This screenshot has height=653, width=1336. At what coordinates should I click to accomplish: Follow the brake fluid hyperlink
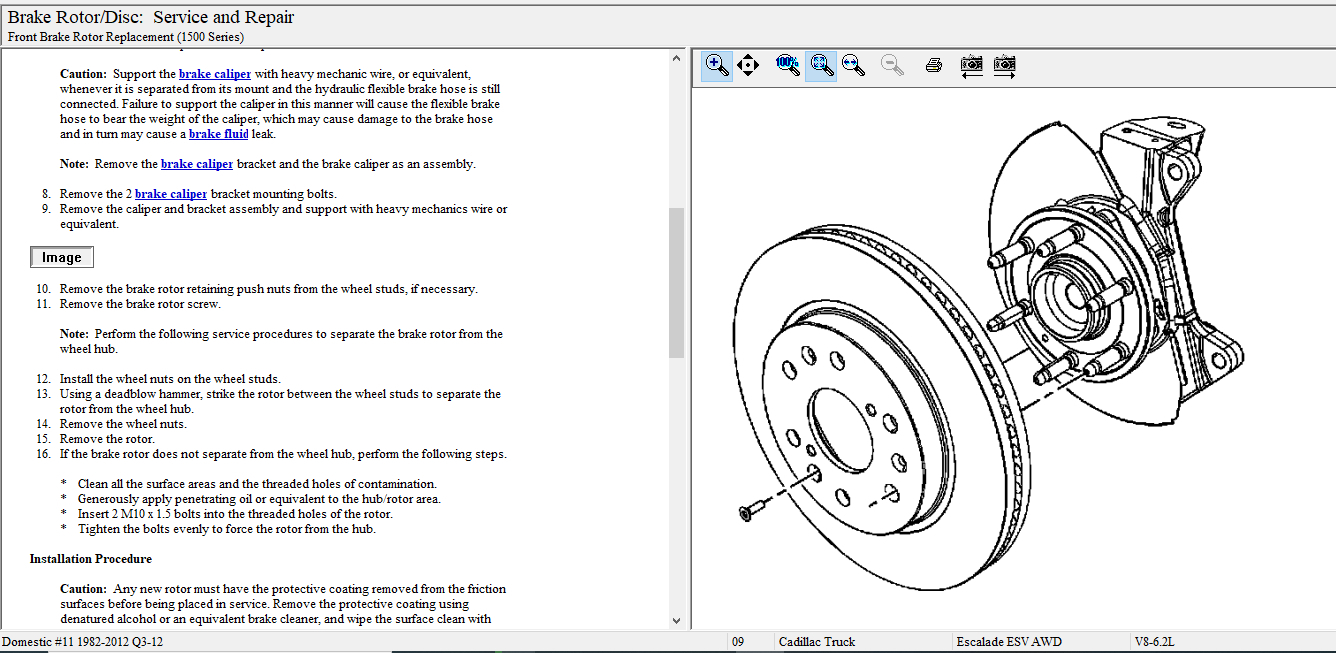218,134
